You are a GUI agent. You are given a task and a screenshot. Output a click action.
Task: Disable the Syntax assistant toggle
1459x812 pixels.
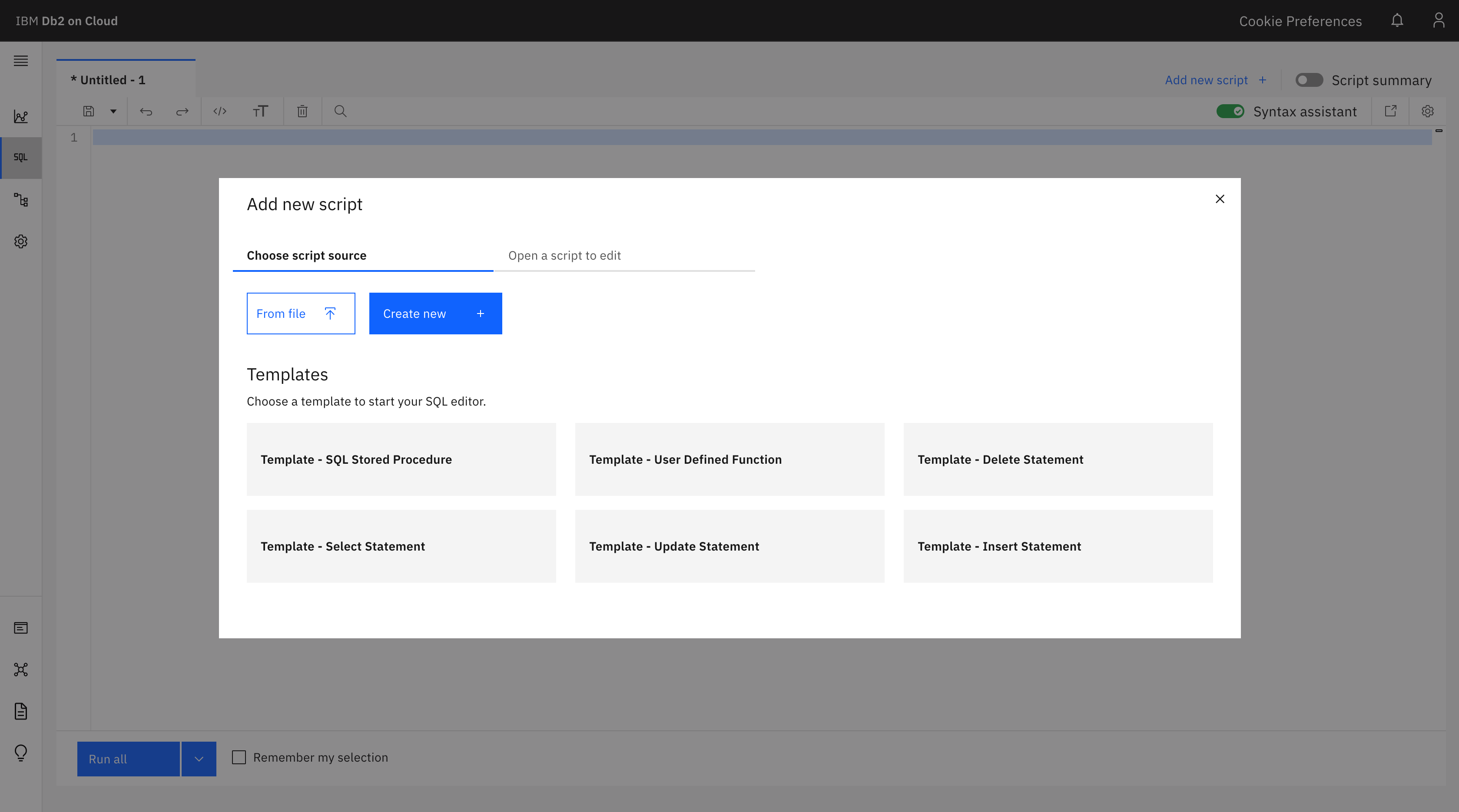click(1230, 112)
